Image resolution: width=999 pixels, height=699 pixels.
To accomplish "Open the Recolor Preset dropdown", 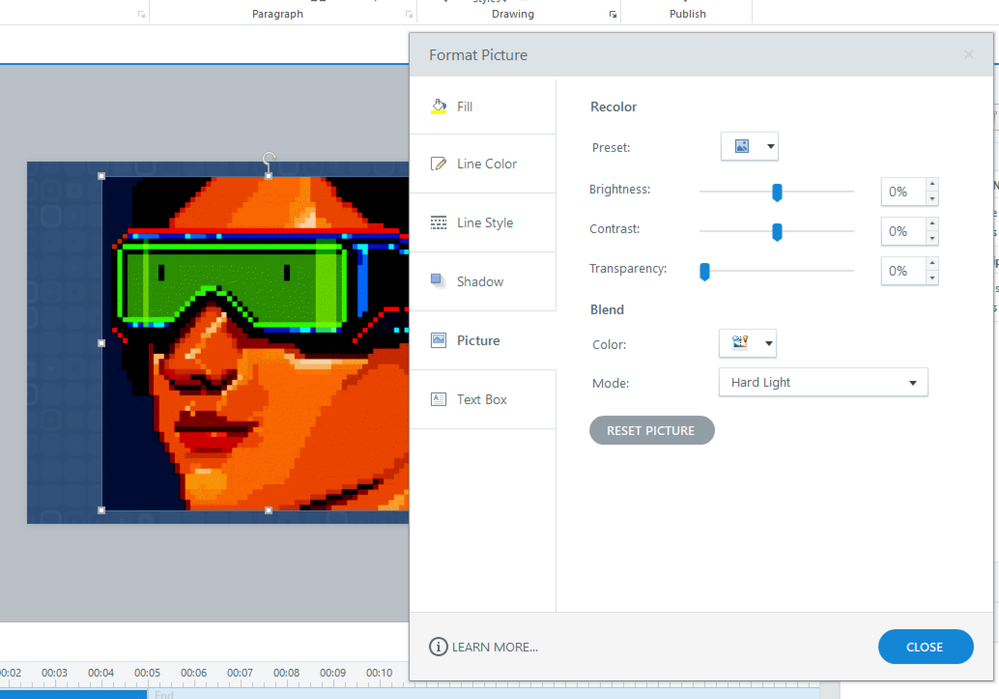I will click(x=750, y=147).
